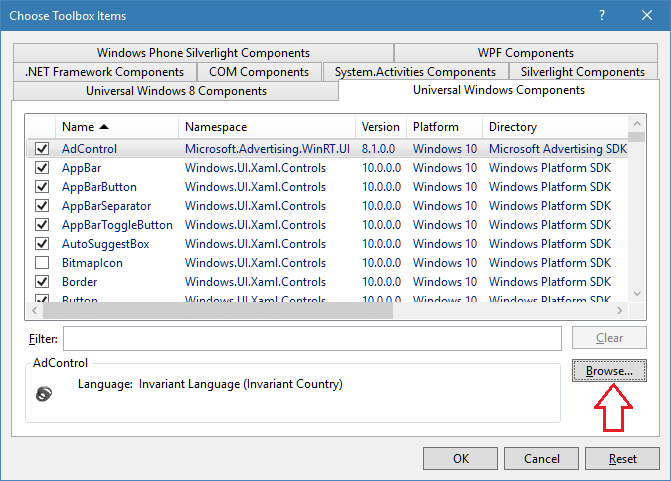671x481 pixels.
Task: Enable the BitmapIcon checkbox
Action: (x=42, y=263)
